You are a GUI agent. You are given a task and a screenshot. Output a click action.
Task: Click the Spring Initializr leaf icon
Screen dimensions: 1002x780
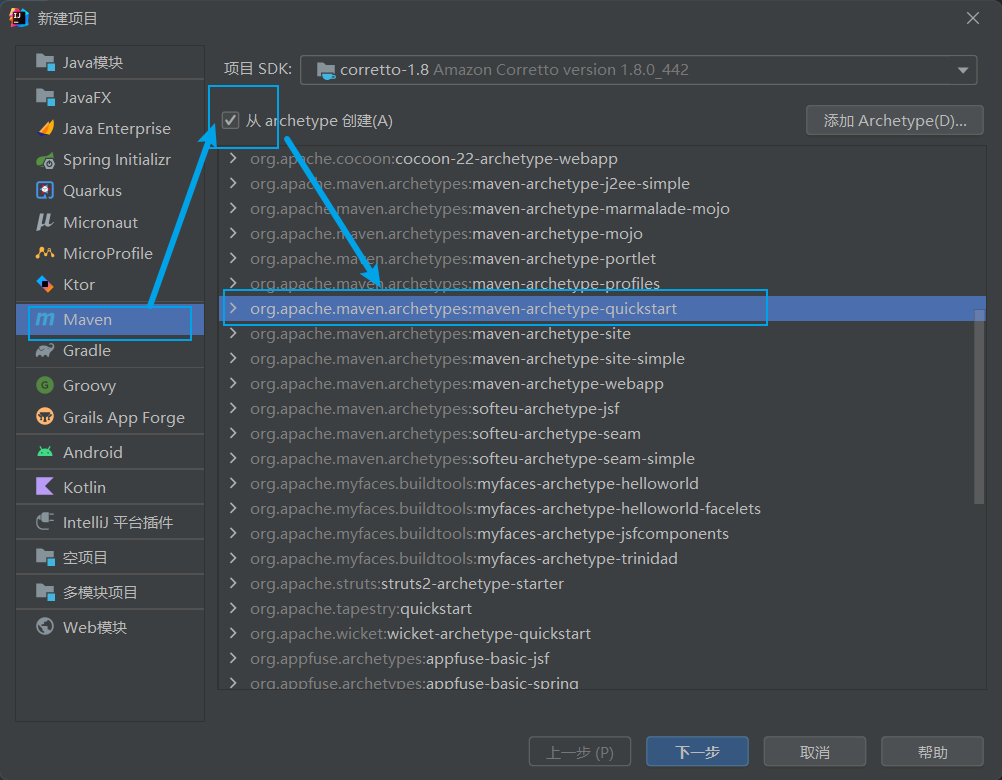[x=45, y=160]
